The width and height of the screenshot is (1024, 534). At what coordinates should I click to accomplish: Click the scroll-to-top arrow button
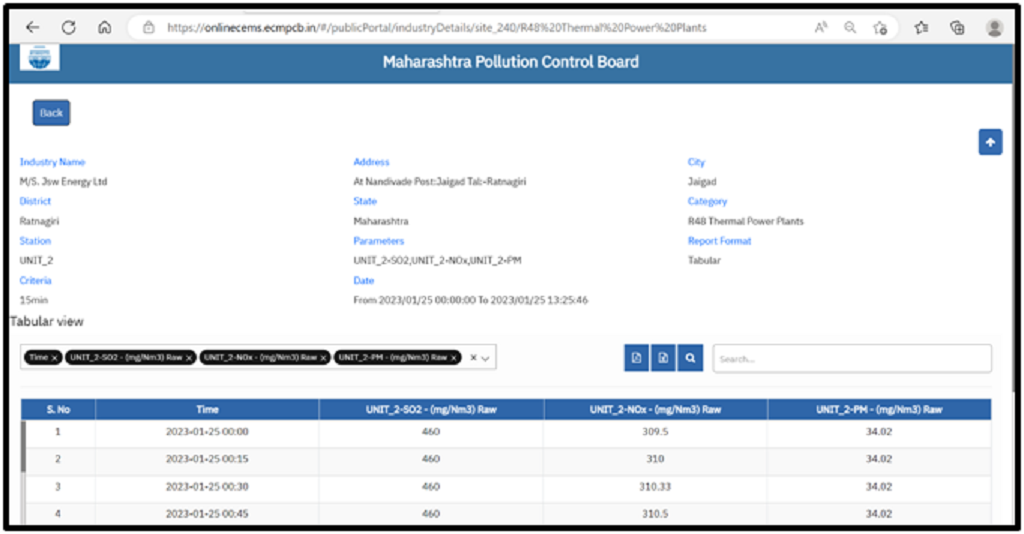tap(990, 143)
